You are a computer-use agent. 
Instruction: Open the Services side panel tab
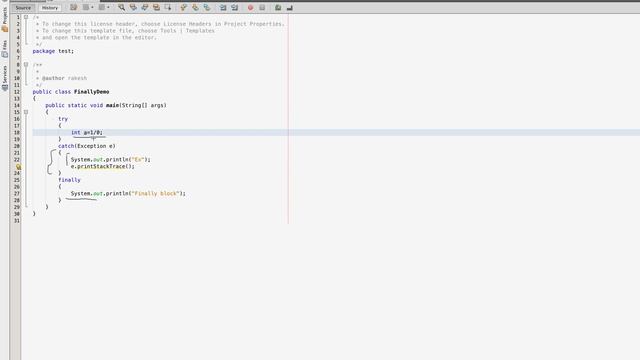coord(4,78)
